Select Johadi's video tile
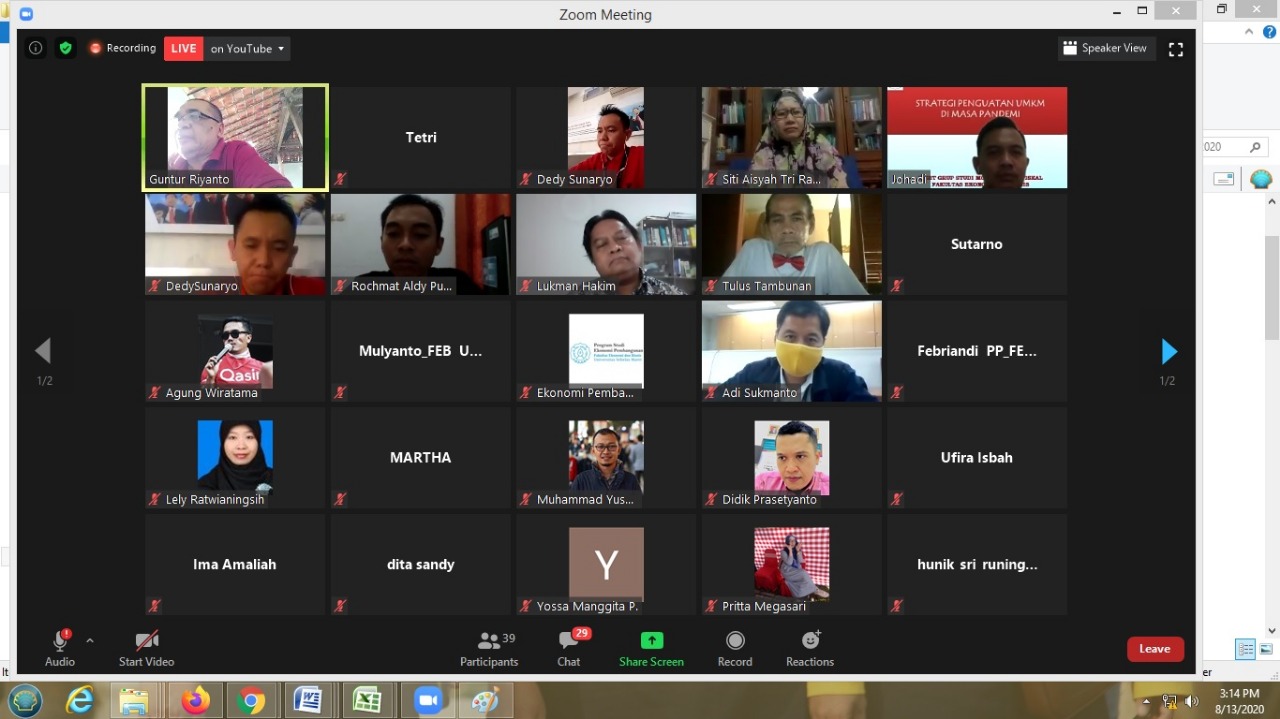The image size is (1280, 719). [977, 137]
